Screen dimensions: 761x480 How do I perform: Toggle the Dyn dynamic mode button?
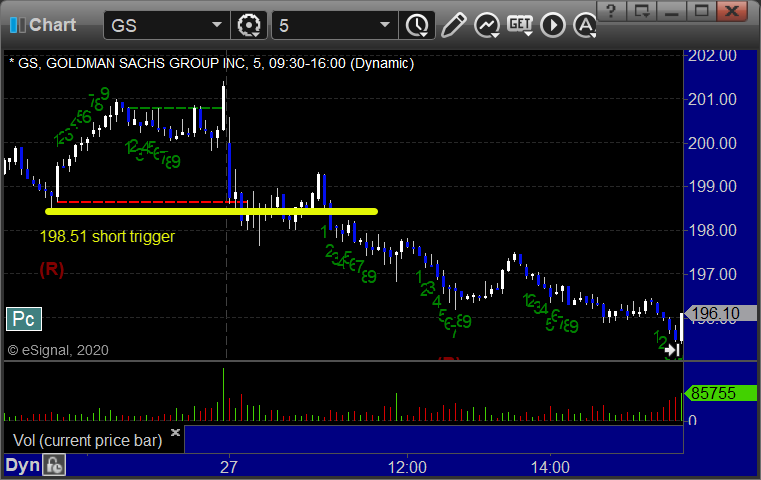(x=22, y=465)
